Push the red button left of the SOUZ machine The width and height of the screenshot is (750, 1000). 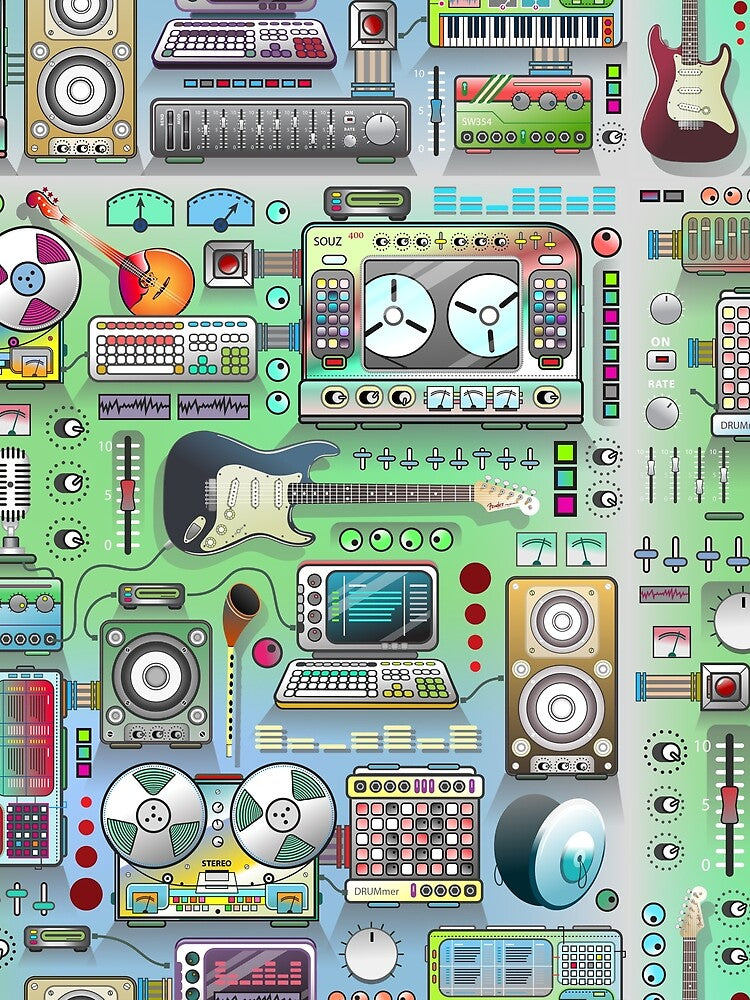tap(228, 263)
